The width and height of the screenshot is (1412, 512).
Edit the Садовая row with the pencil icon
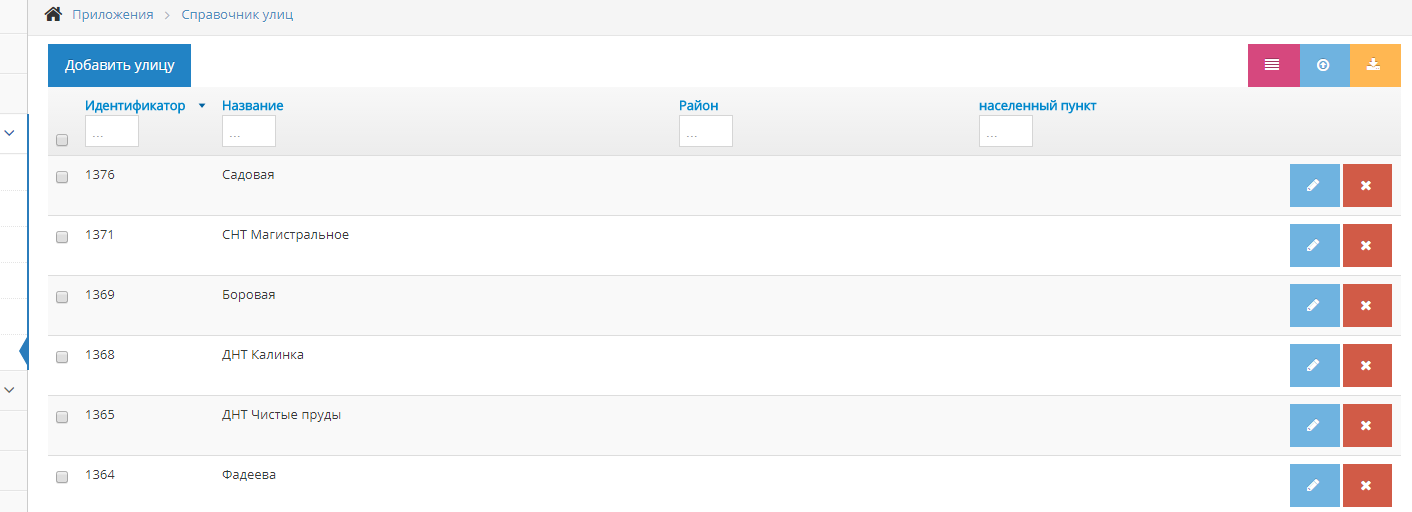click(x=1314, y=186)
